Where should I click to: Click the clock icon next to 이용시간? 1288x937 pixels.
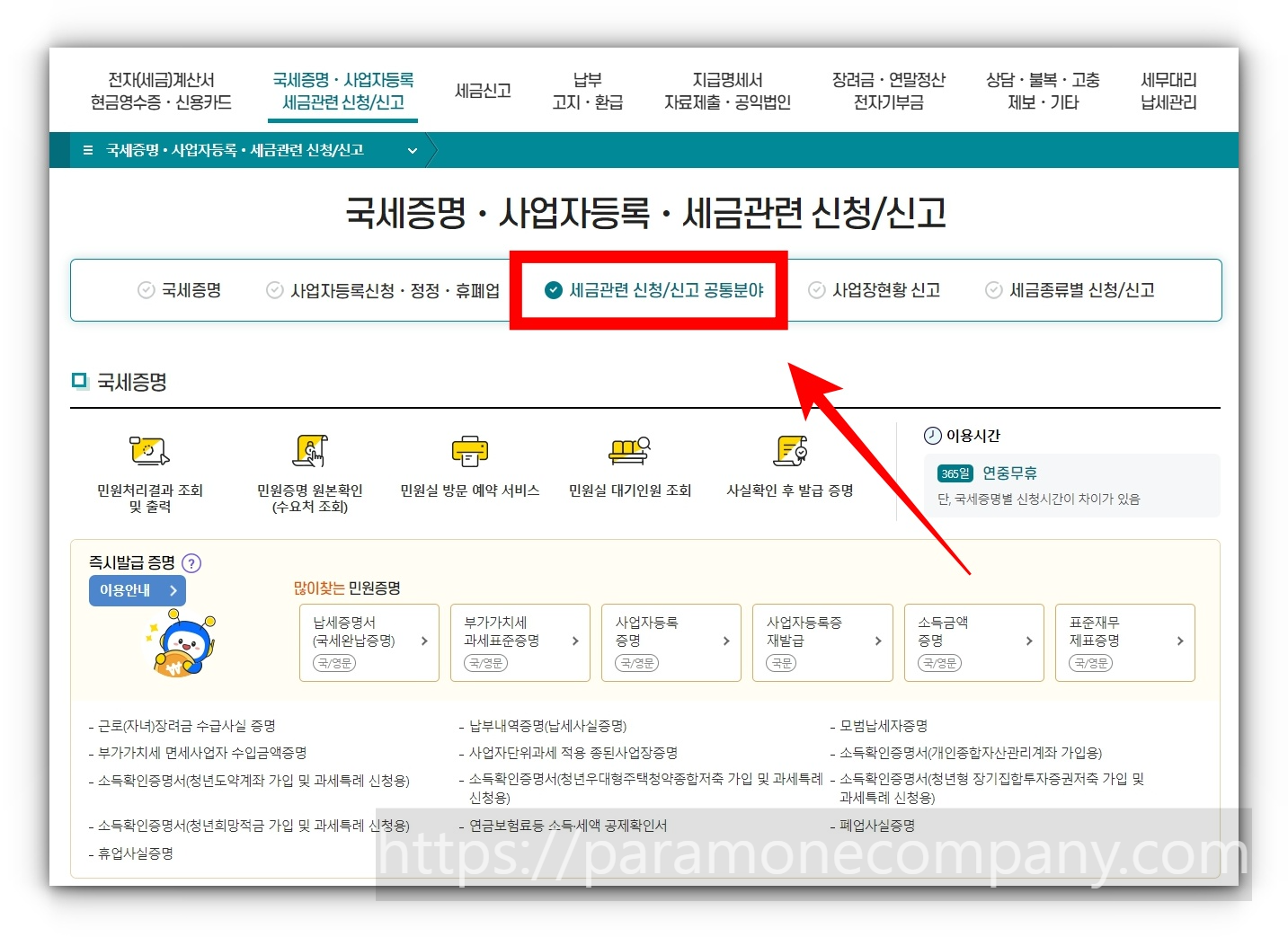933,436
